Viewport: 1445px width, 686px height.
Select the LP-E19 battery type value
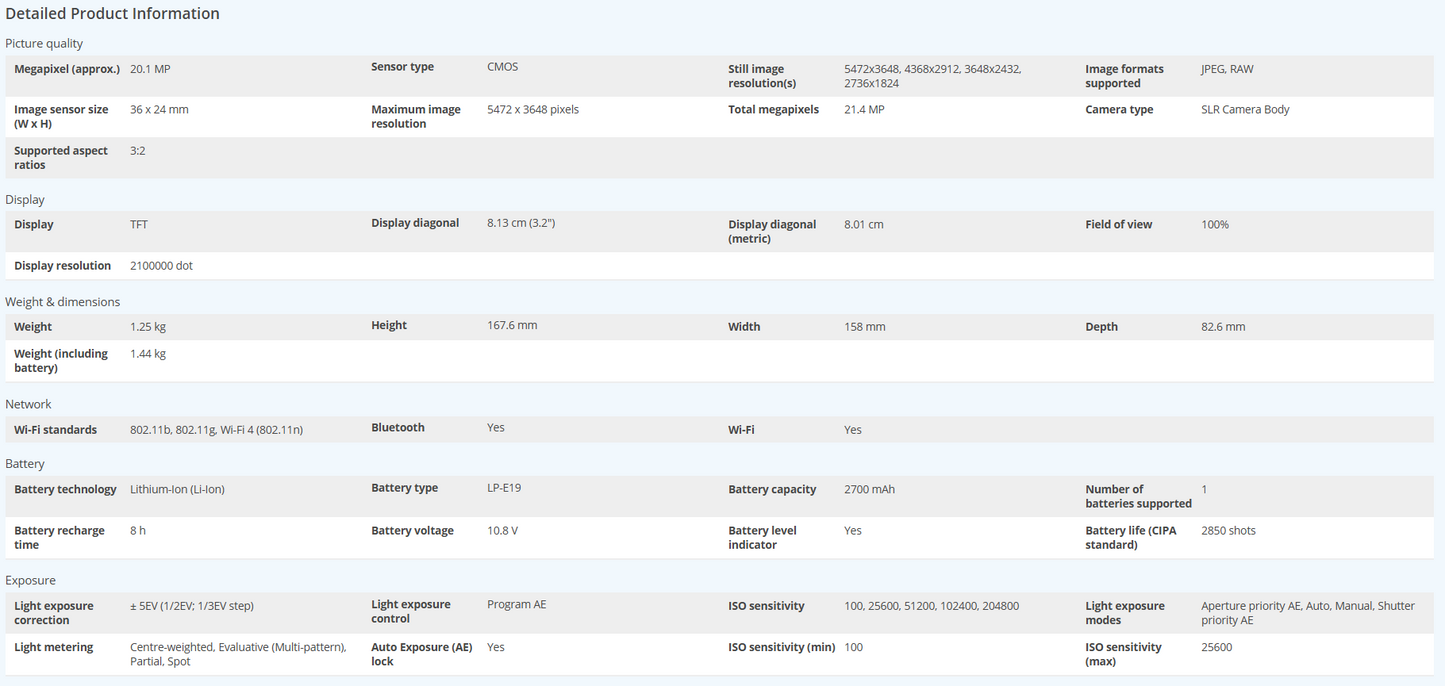(x=503, y=488)
